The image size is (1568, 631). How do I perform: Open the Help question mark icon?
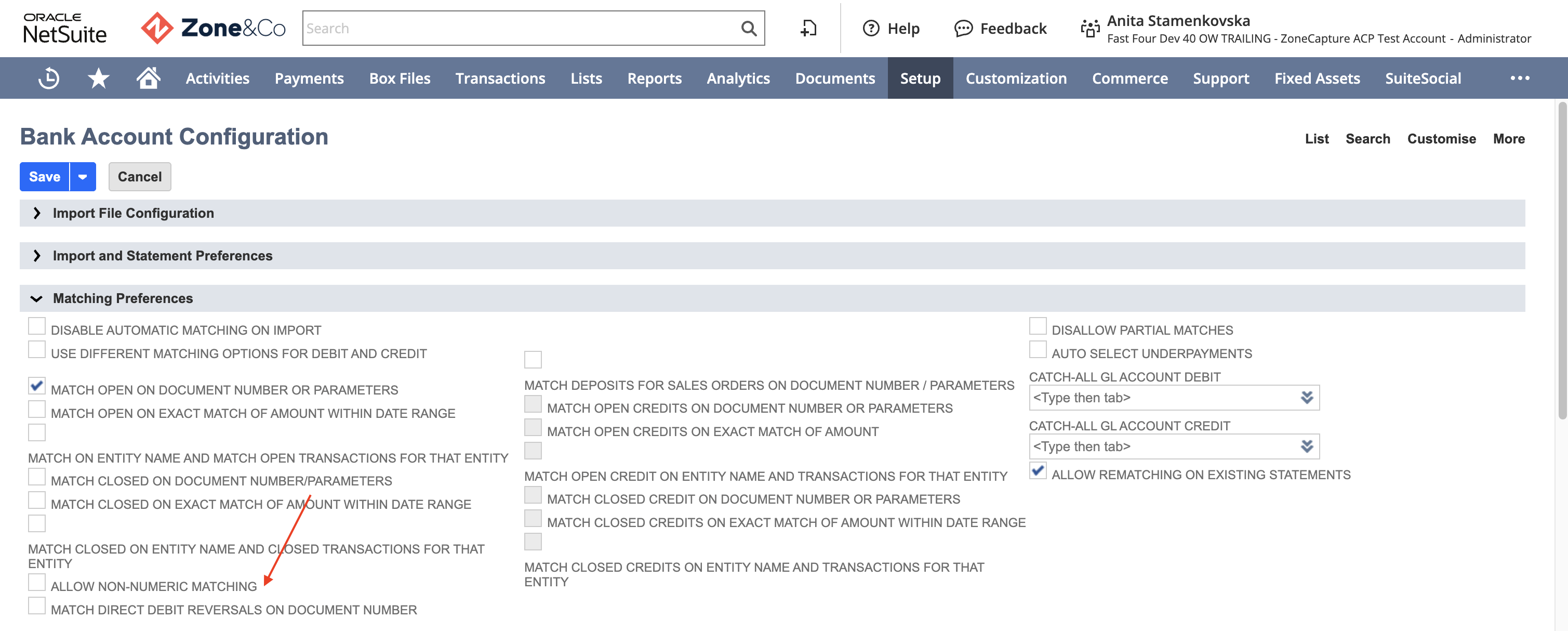coord(870,29)
